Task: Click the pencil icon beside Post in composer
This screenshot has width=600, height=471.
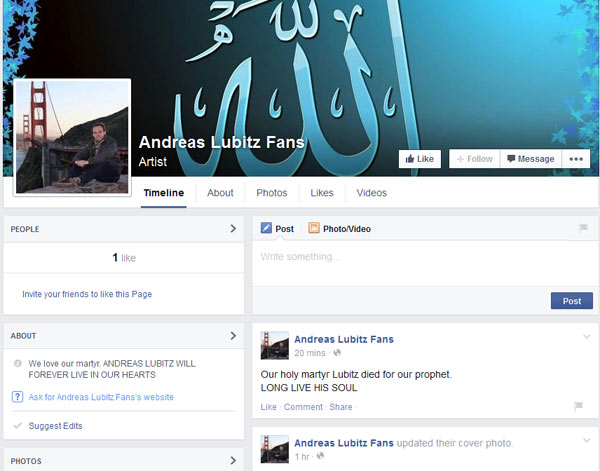Action: (x=266, y=229)
